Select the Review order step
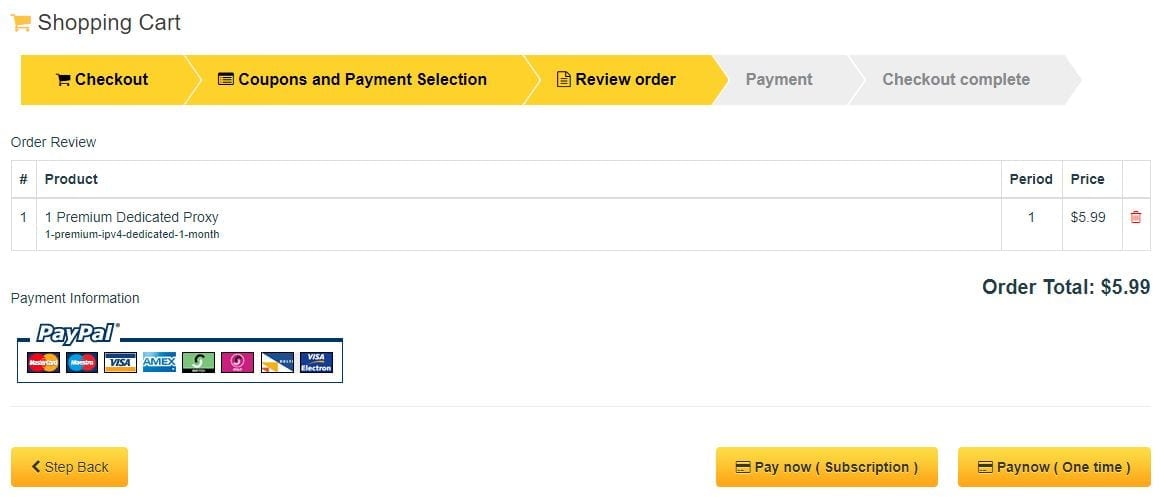 (617, 80)
